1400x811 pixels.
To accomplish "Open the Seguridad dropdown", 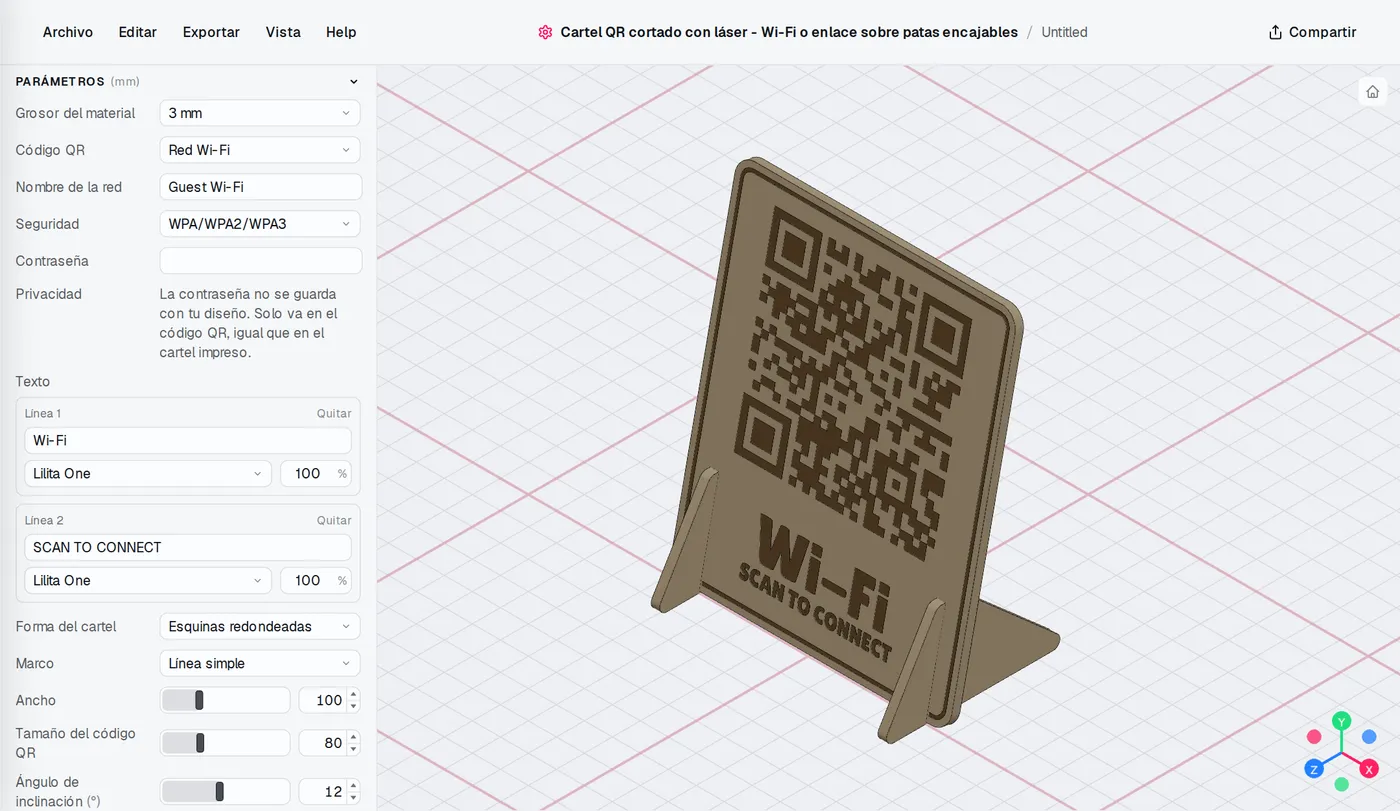I will (260, 224).
